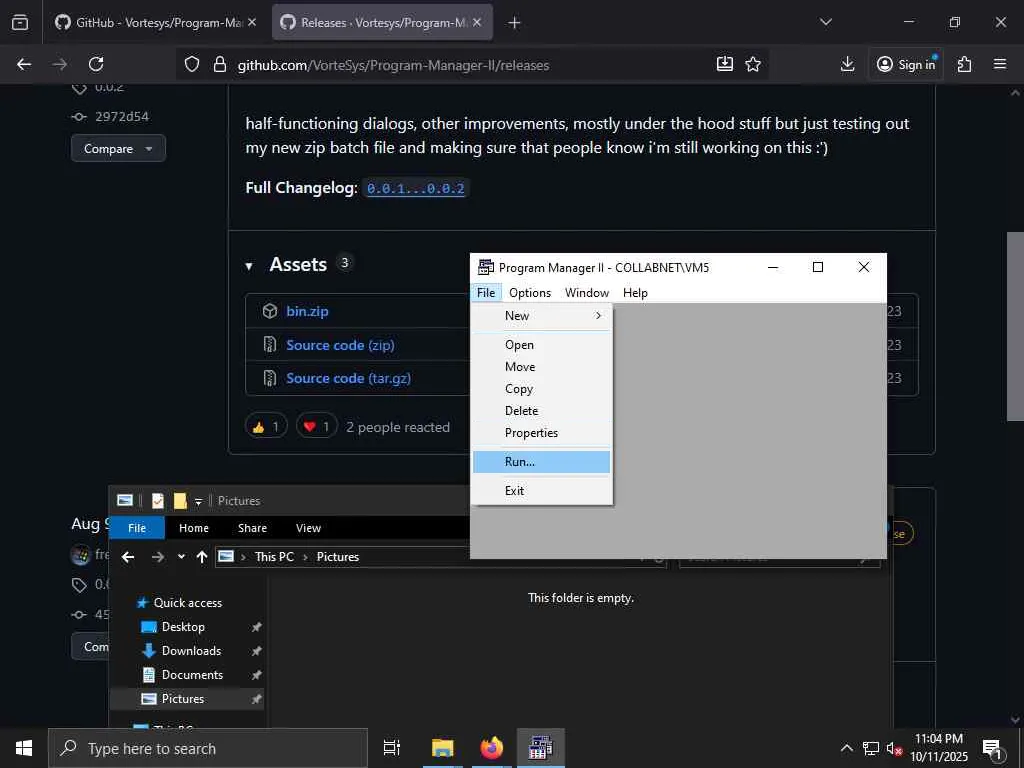Click This PC in Explorer breadcrumb
1024x768 pixels.
pyautogui.click(x=274, y=557)
